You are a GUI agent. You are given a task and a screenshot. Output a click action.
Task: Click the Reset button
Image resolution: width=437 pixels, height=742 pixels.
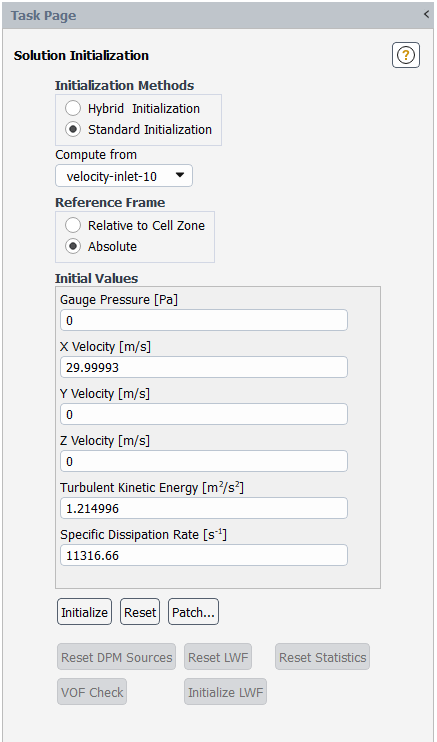coord(140,612)
